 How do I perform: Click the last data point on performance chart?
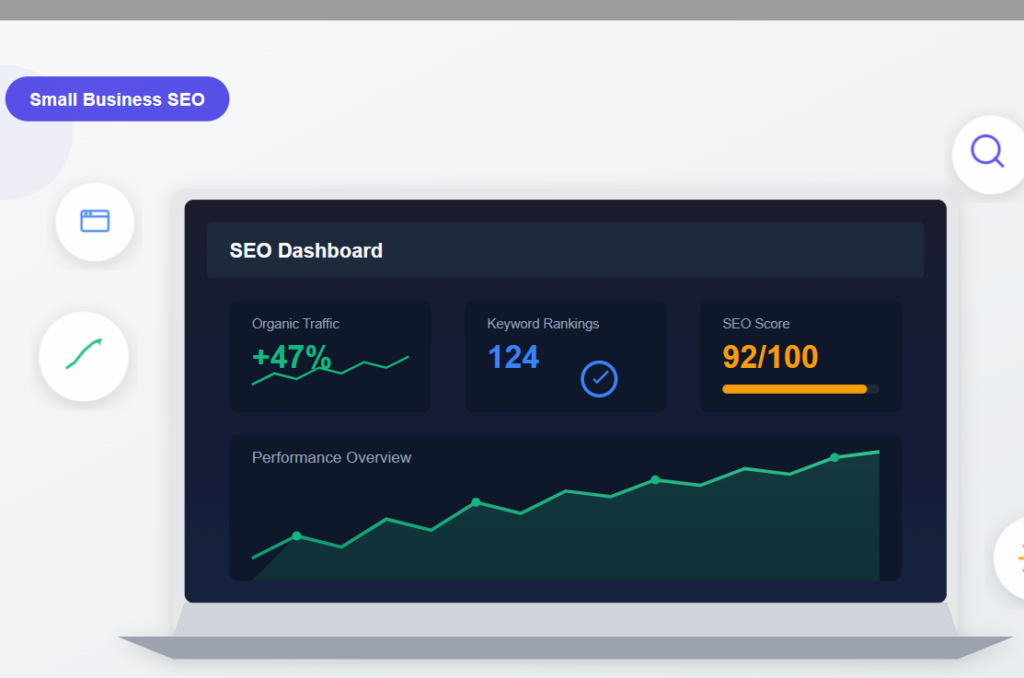click(x=835, y=457)
